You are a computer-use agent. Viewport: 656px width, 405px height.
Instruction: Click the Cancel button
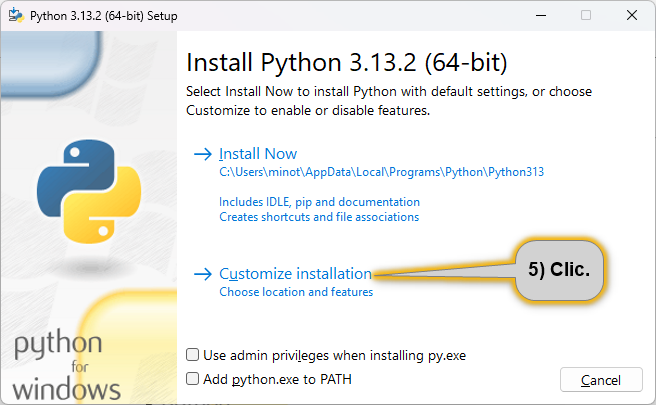pos(601,380)
